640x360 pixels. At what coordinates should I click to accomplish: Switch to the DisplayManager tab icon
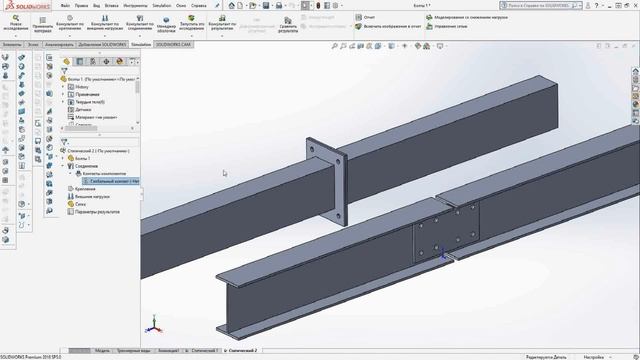(x=120, y=61)
